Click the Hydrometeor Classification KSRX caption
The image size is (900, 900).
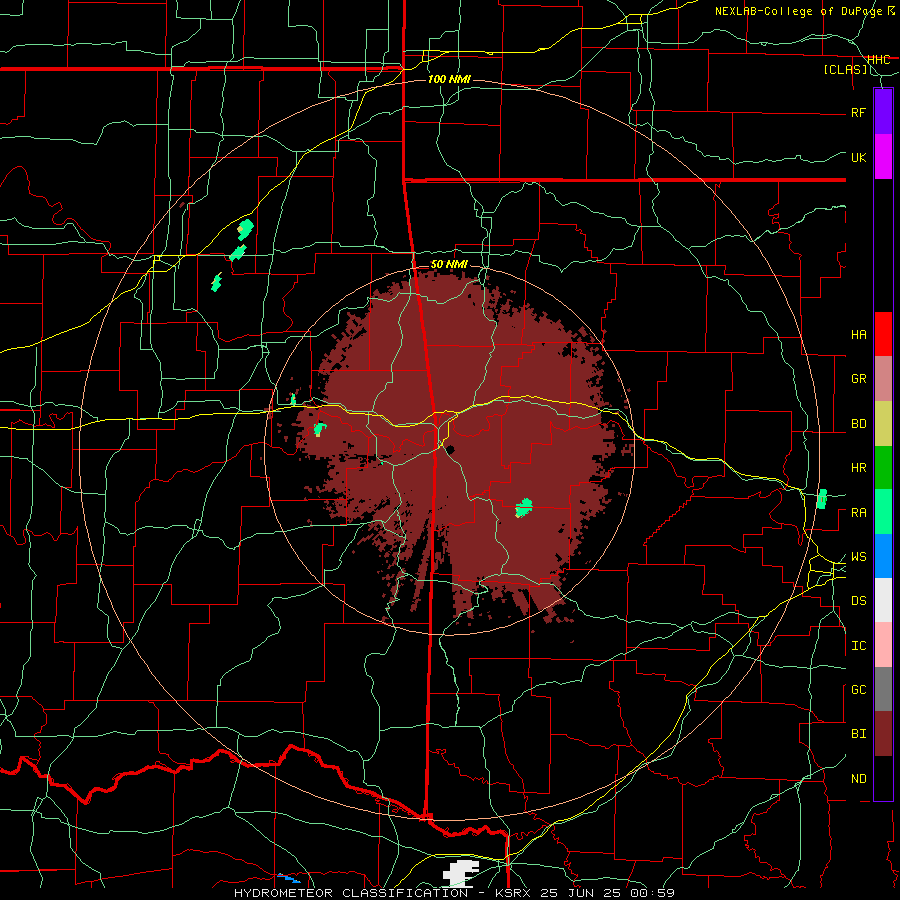click(x=454, y=893)
